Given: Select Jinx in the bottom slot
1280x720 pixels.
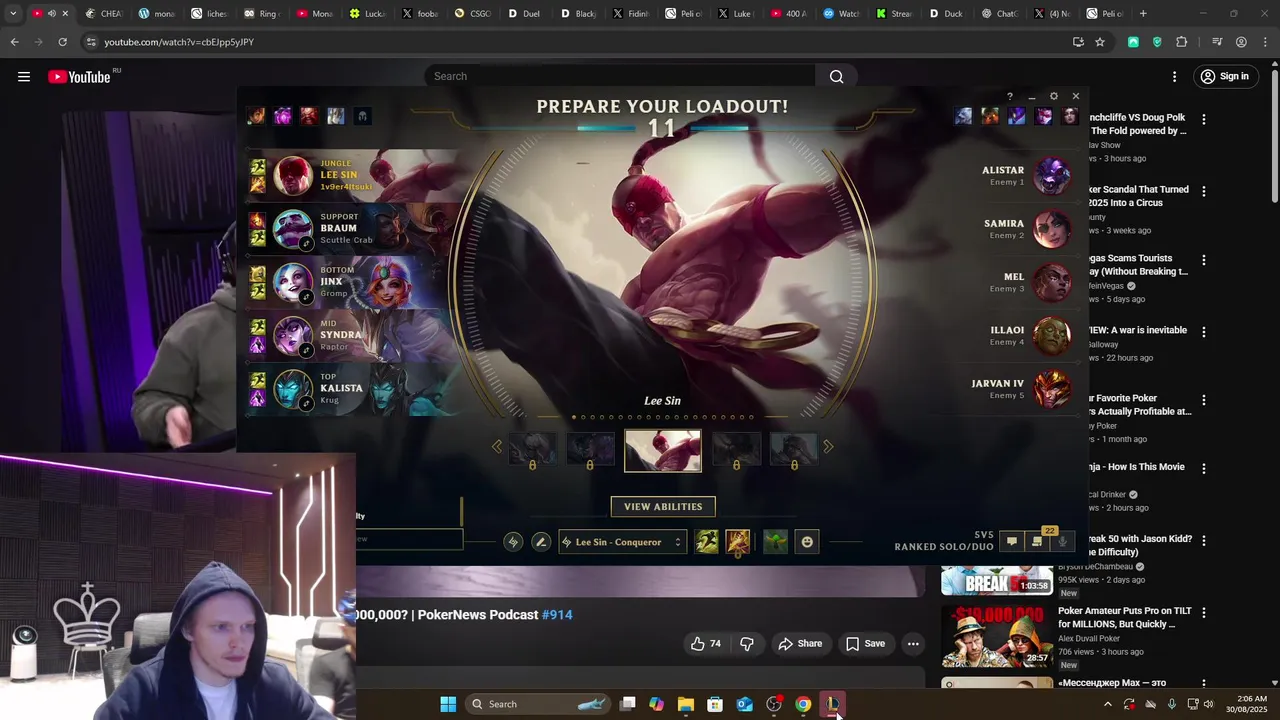Looking at the screenshot, I should coord(293,282).
